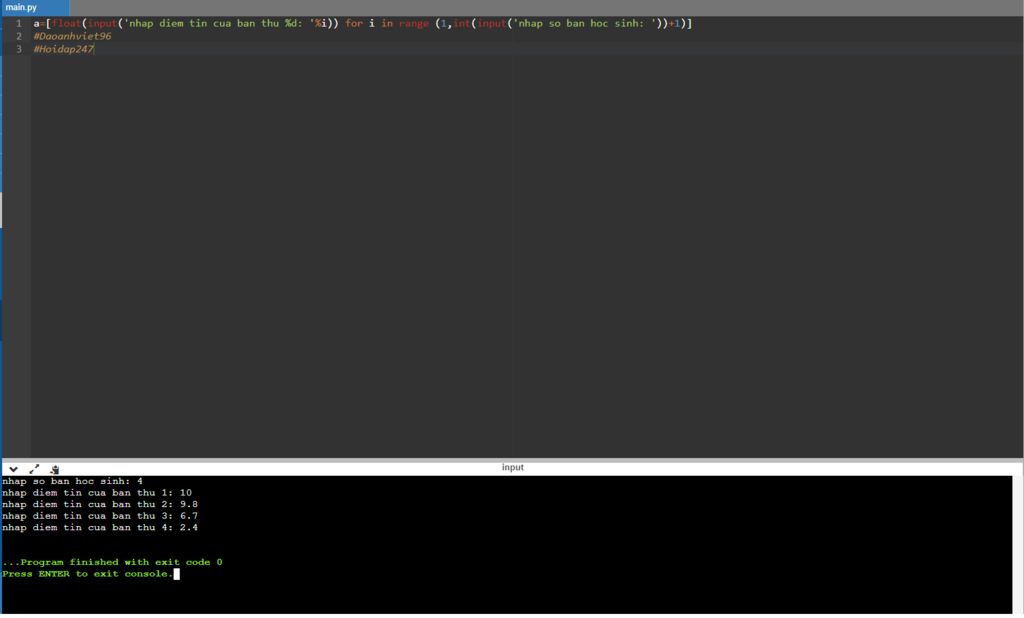The width and height of the screenshot is (1024, 618).
Task: Click line number 3 in the gutter
Action: click(19, 49)
